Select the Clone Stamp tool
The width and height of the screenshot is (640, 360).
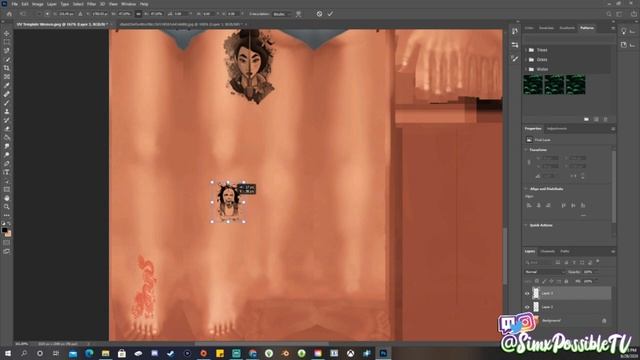tap(7, 111)
